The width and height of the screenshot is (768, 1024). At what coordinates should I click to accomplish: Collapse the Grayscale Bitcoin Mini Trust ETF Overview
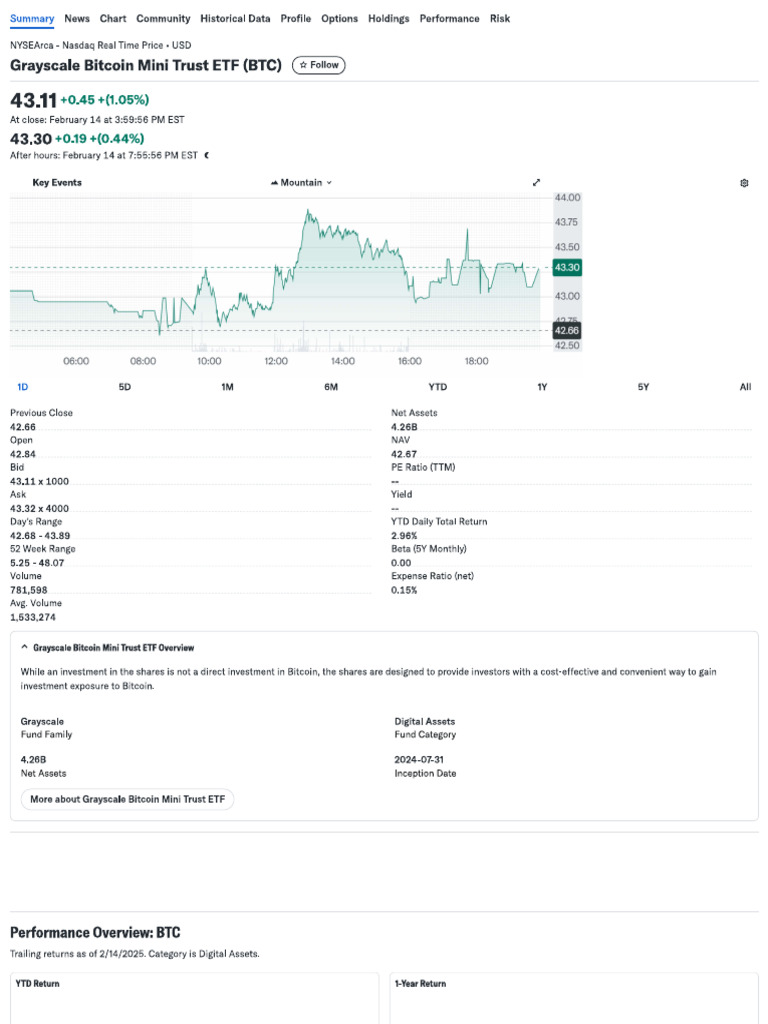point(24,648)
